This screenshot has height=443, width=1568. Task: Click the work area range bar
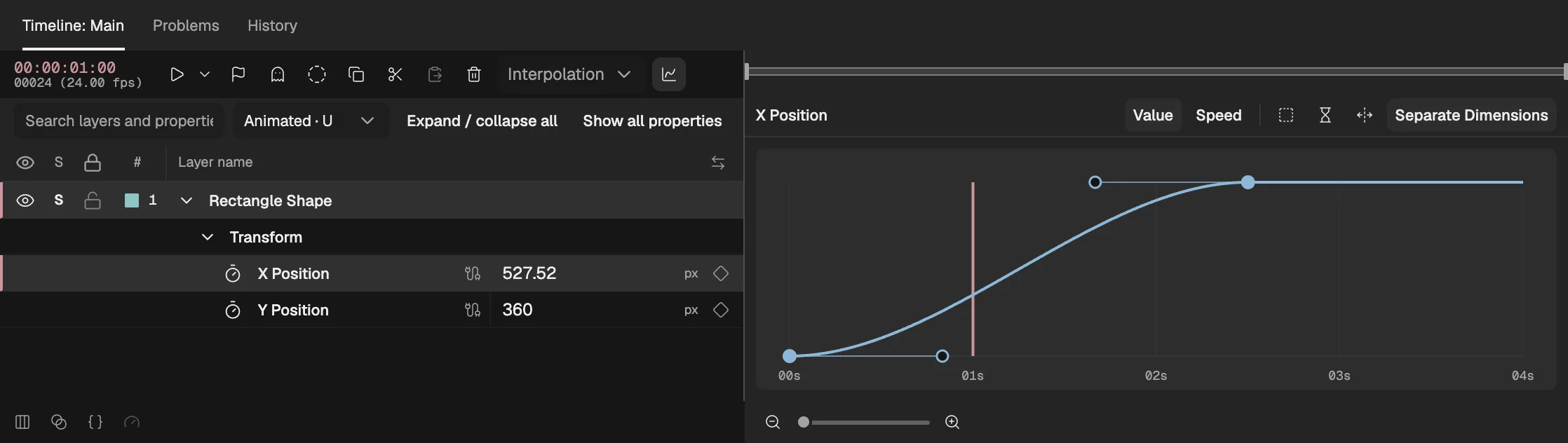[1156, 71]
